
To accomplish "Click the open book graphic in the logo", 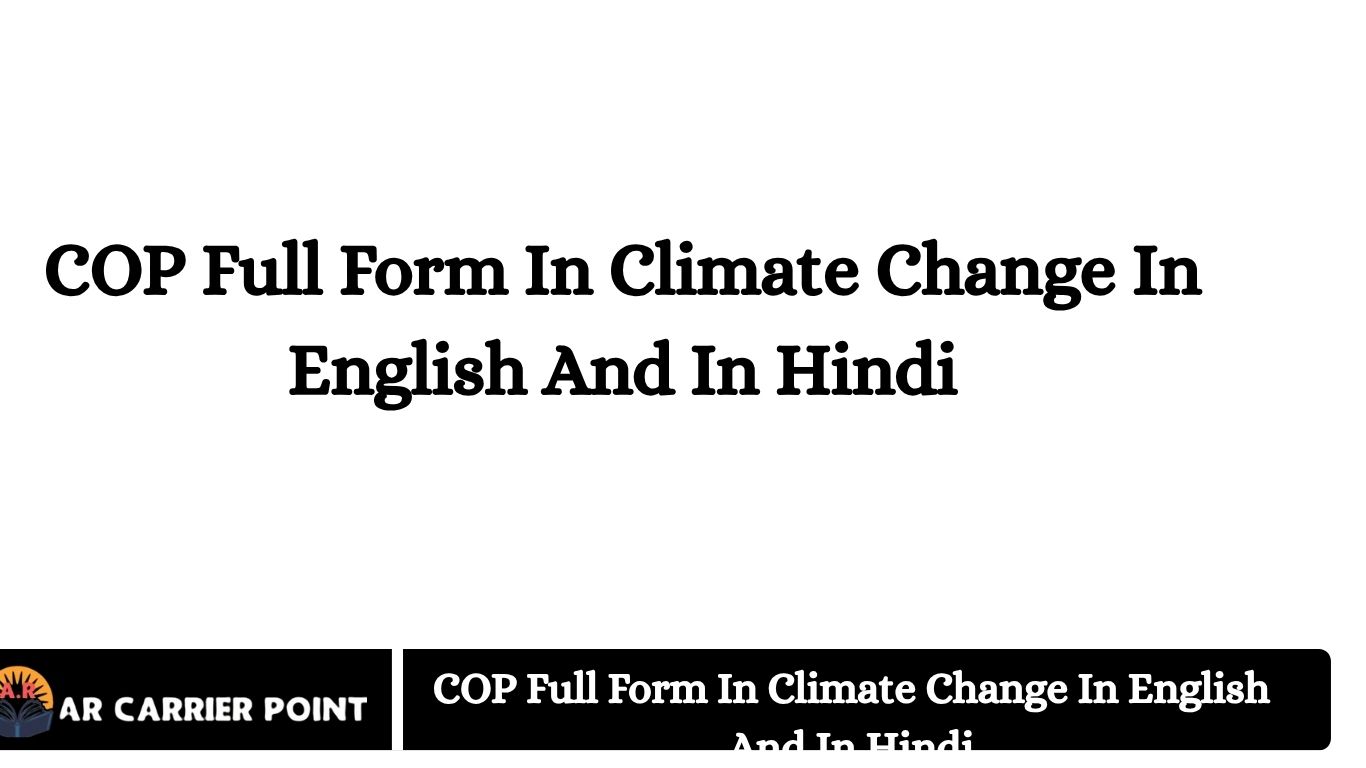I will (x=26, y=719).
